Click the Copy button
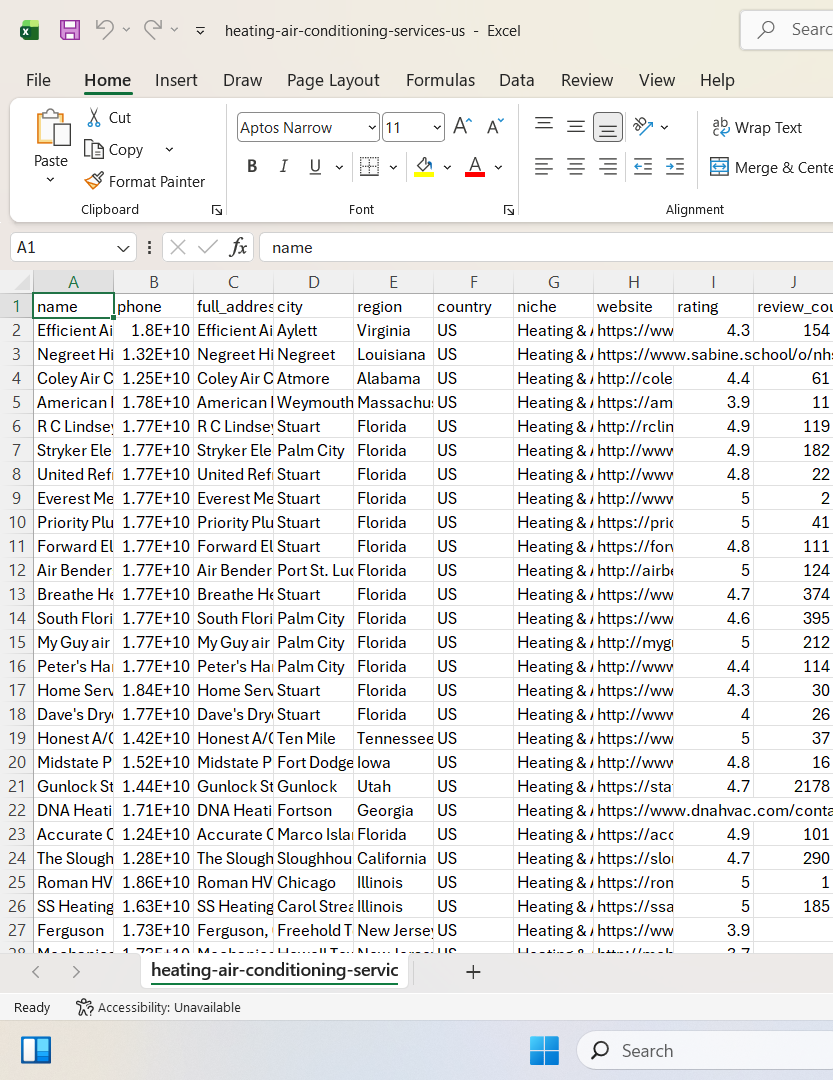Viewport: 833px width, 1080px height. tap(114, 149)
